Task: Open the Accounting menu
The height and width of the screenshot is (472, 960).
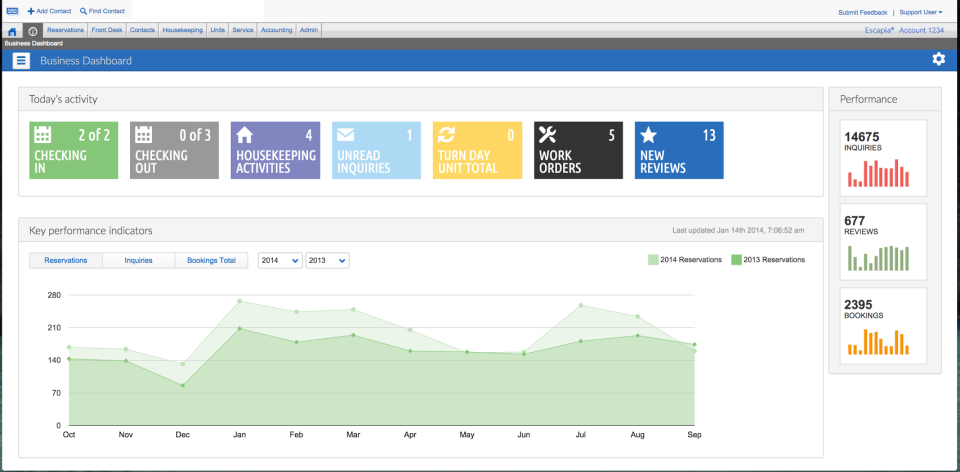Action: (277, 30)
